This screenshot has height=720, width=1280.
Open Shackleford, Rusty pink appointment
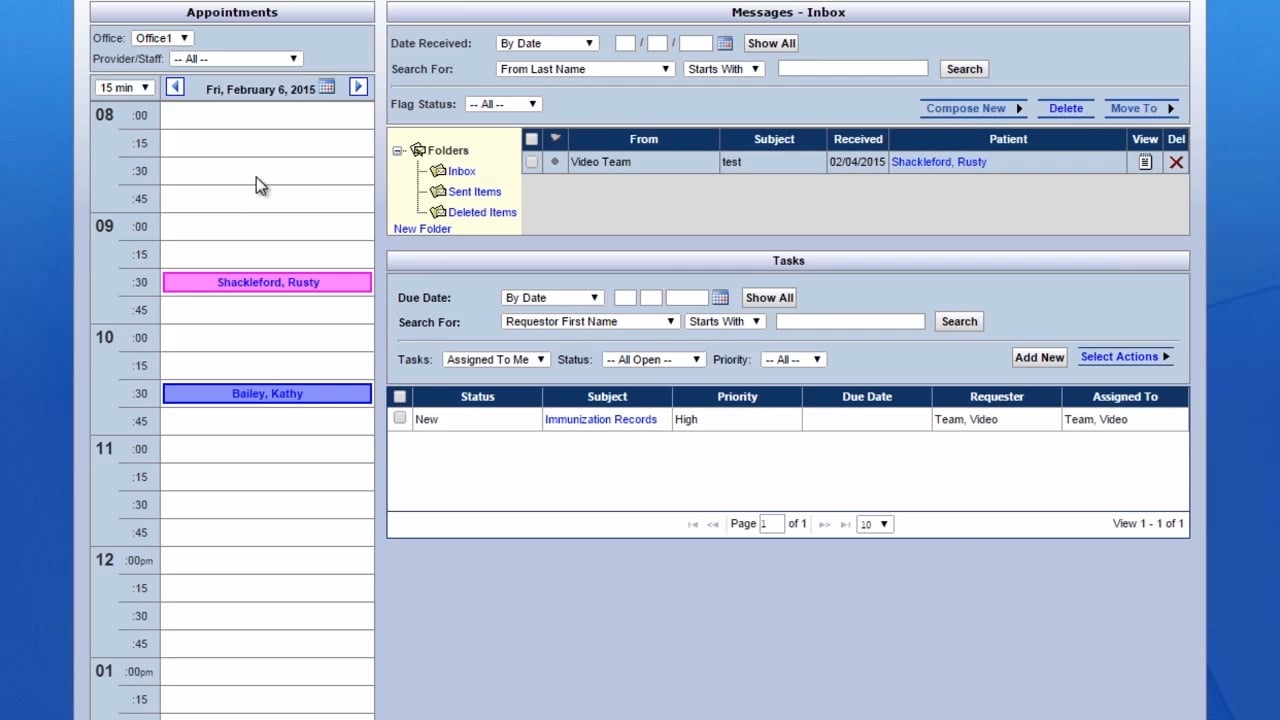[267, 282]
